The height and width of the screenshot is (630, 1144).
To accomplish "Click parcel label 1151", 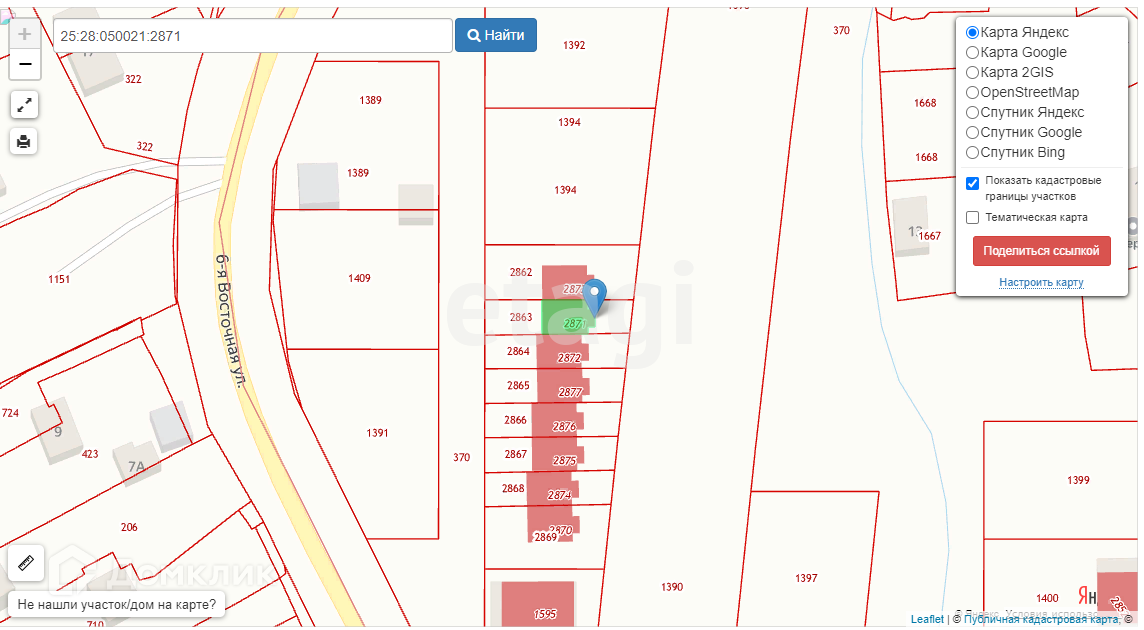I will click(x=59, y=280).
